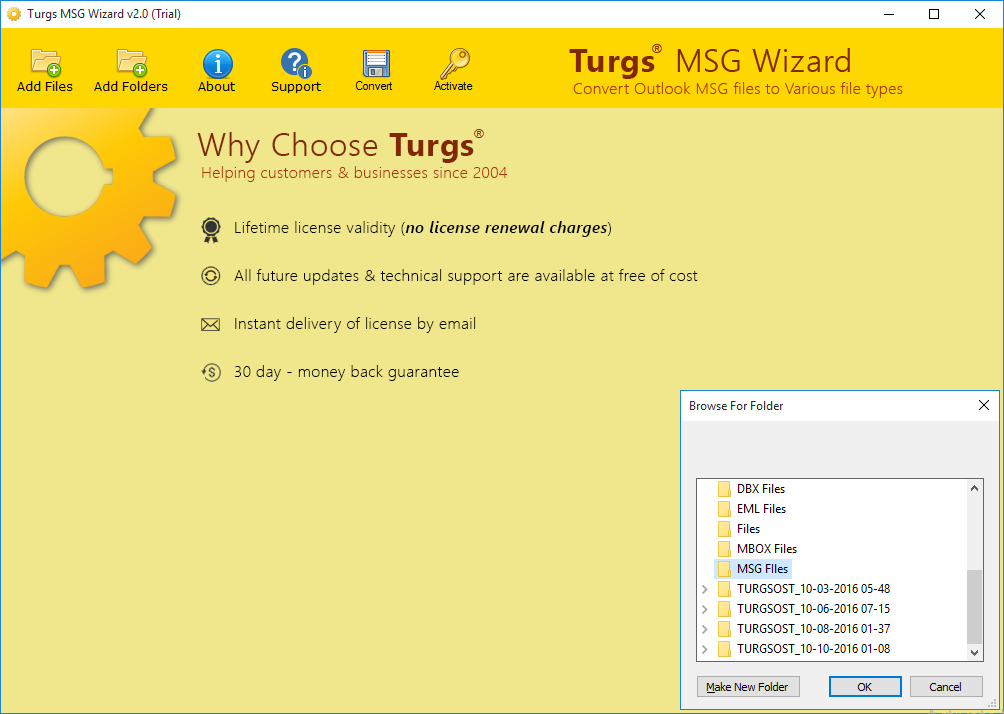The width and height of the screenshot is (1004, 714).
Task: Click the Turgs MSG Wizard title bar icon
Action: point(13,14)
